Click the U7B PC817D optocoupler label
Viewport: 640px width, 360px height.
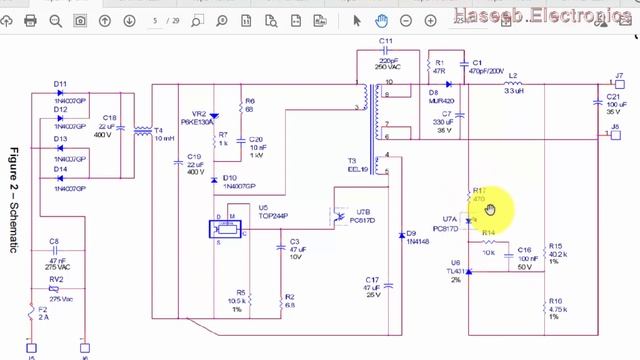(362, 216)
